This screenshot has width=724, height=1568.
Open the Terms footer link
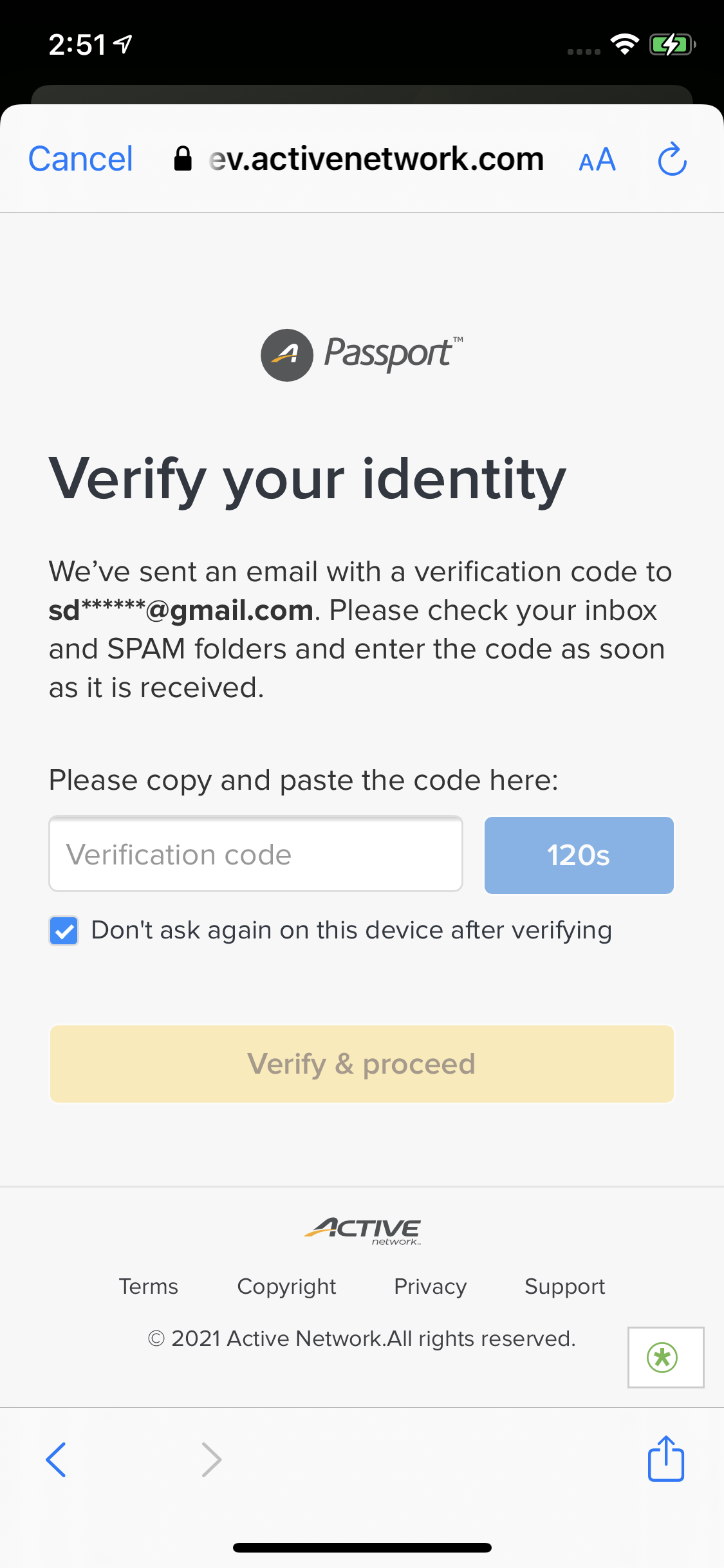149,1286
